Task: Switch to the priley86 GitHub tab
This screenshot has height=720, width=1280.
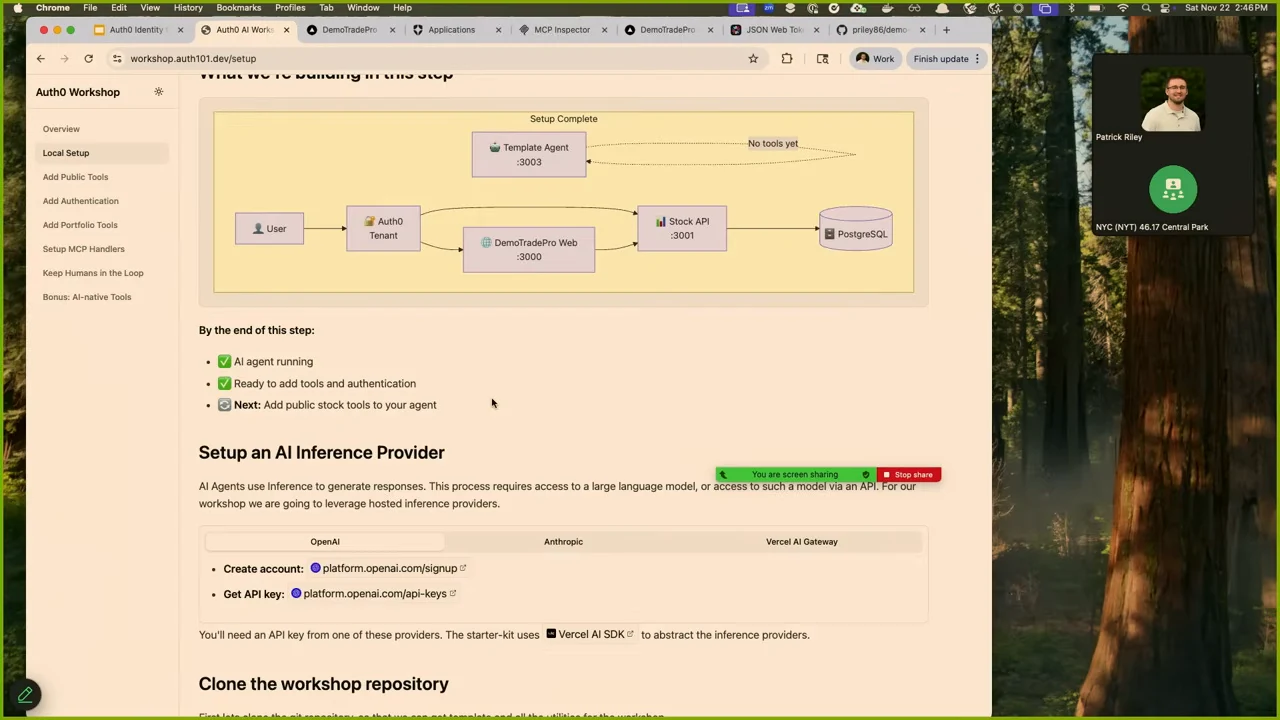Action: (879, 30)
